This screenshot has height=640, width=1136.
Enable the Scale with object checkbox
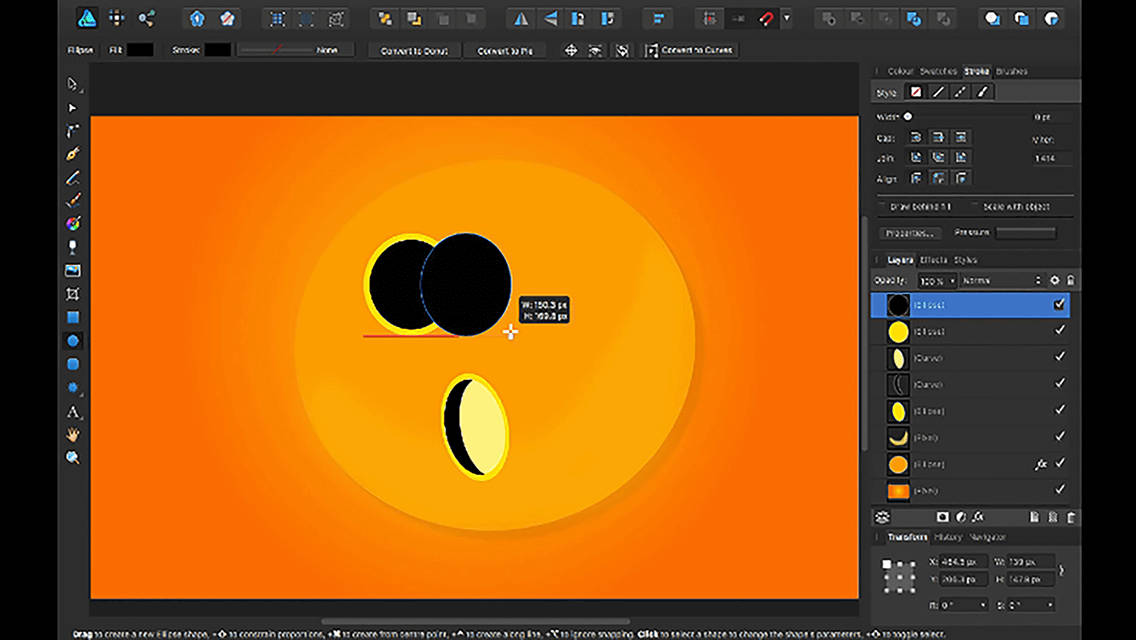pyautogui.click(x=974, y=204)
